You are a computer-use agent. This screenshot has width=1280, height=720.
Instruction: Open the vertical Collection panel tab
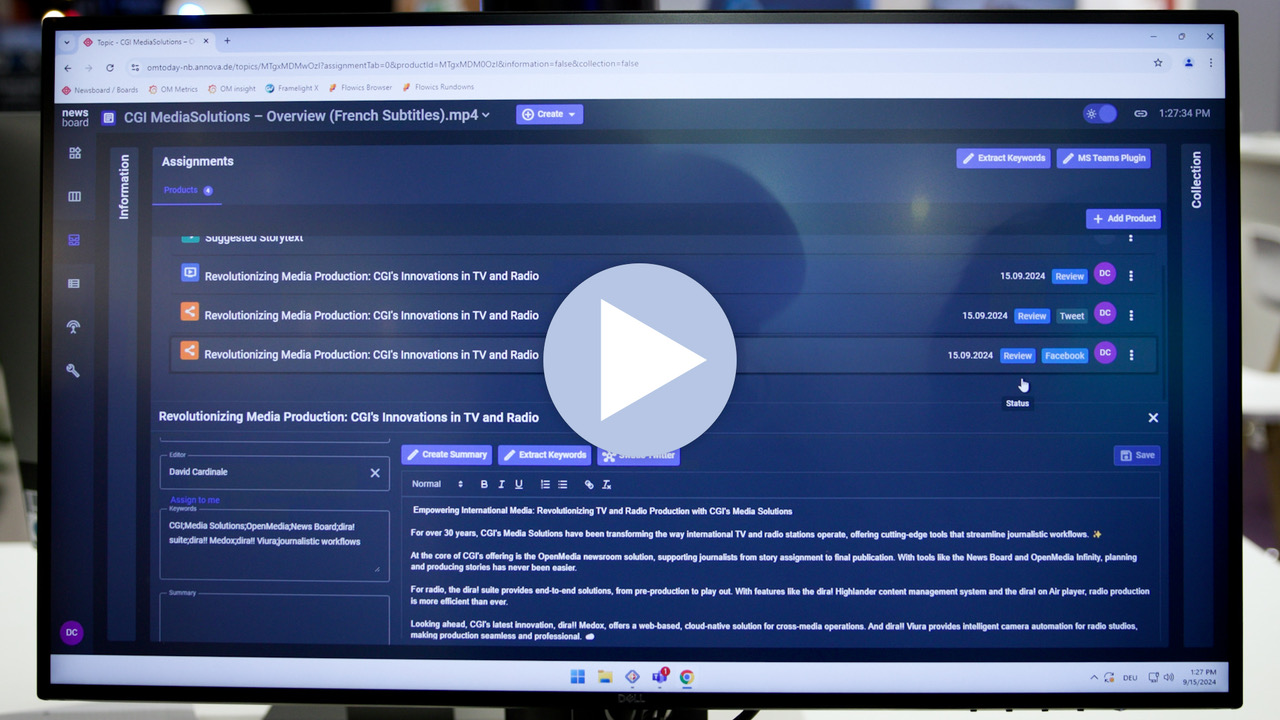pyautogui.click(x=1196, y=180)
